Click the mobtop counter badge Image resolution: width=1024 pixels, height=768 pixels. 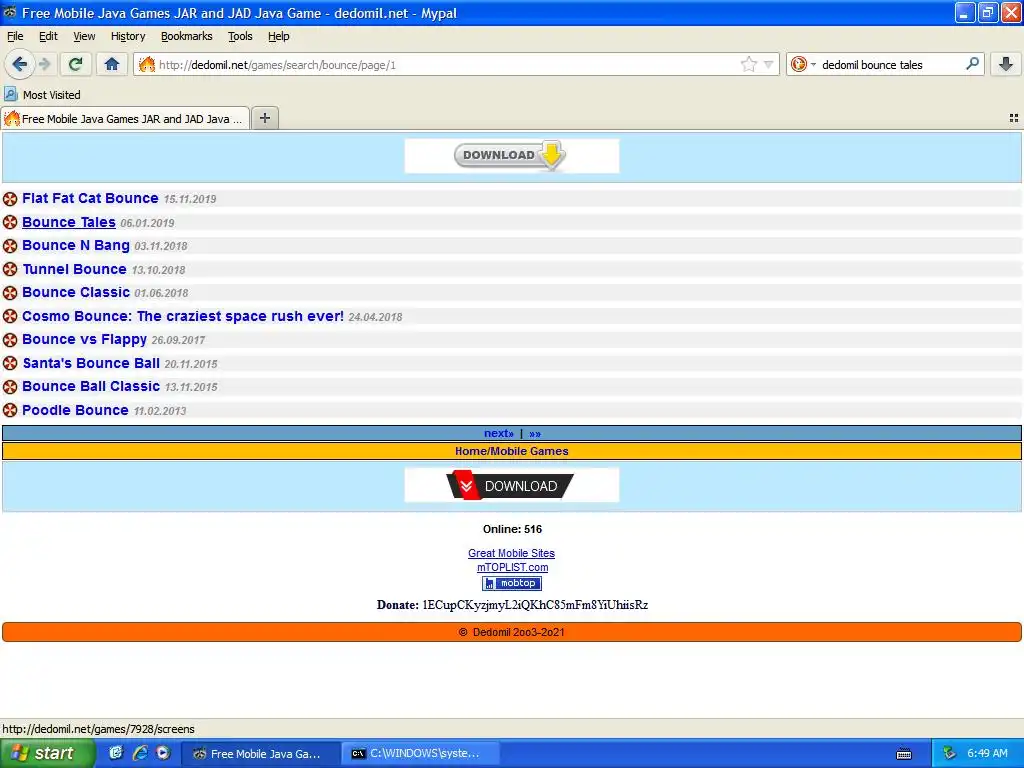coord(511,583)
